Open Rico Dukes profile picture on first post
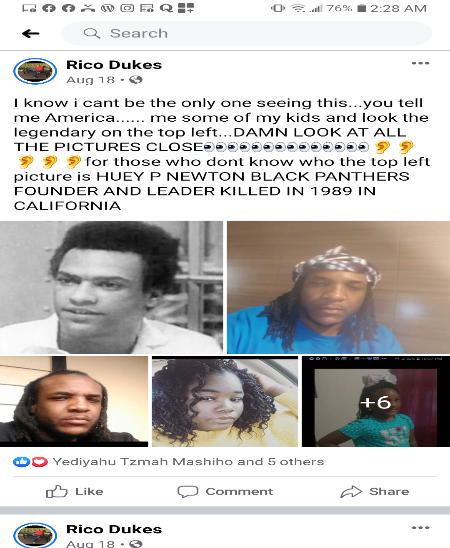Image resolution: width=450 pixels, height=548 pixels. click(x=35, y=71)
